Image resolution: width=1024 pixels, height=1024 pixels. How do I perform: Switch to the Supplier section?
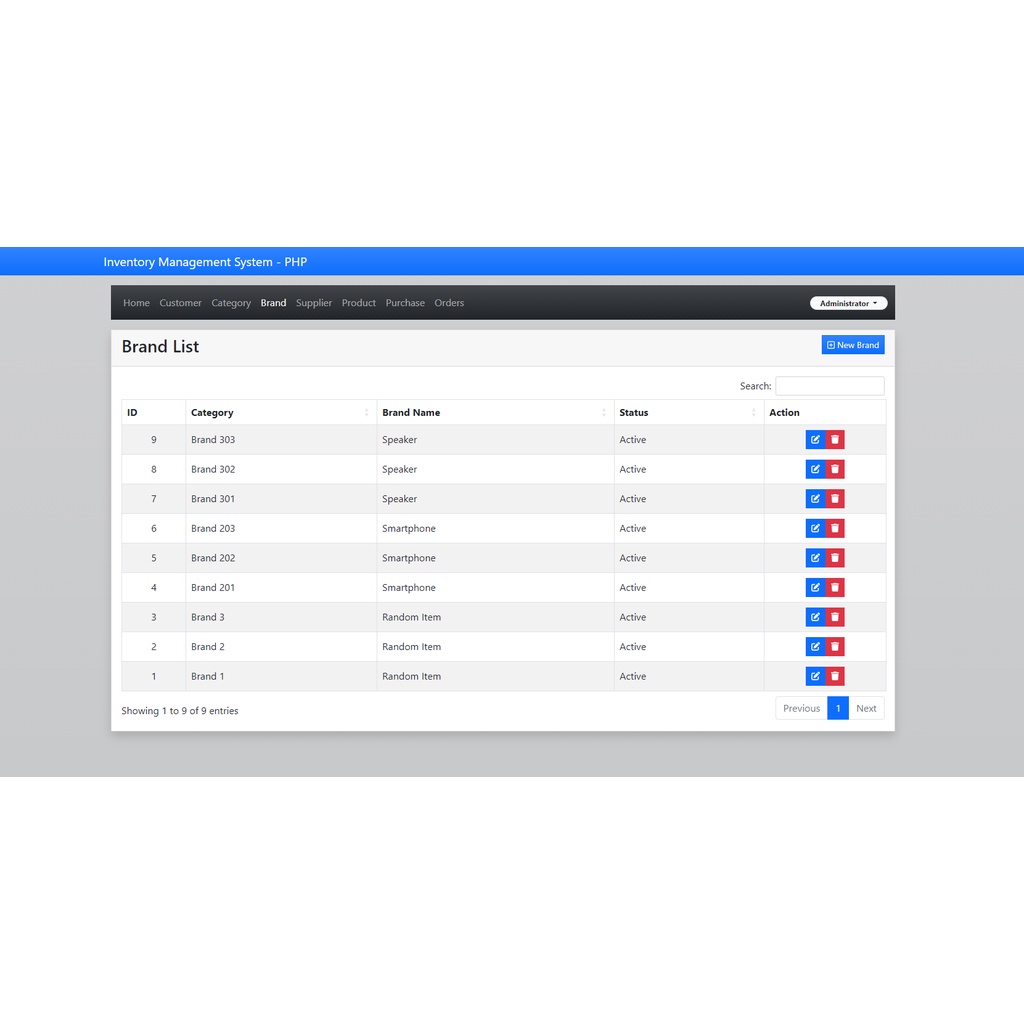click(x=313, y=302)
